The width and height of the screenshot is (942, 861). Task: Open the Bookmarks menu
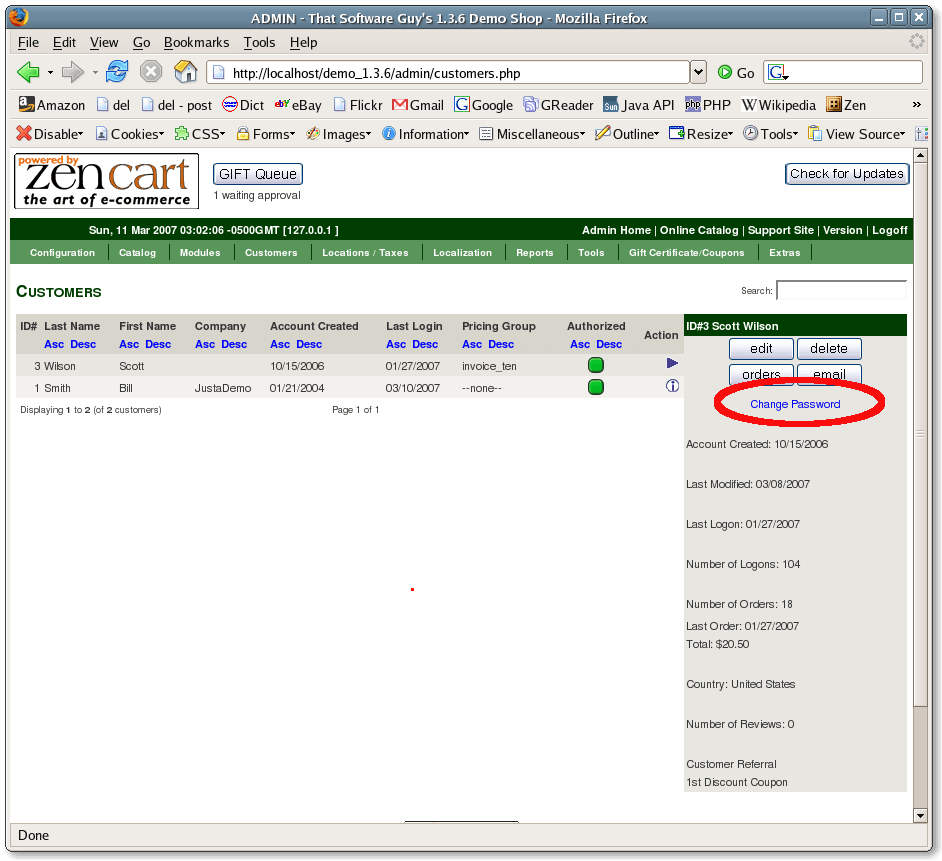coord(196,43)
